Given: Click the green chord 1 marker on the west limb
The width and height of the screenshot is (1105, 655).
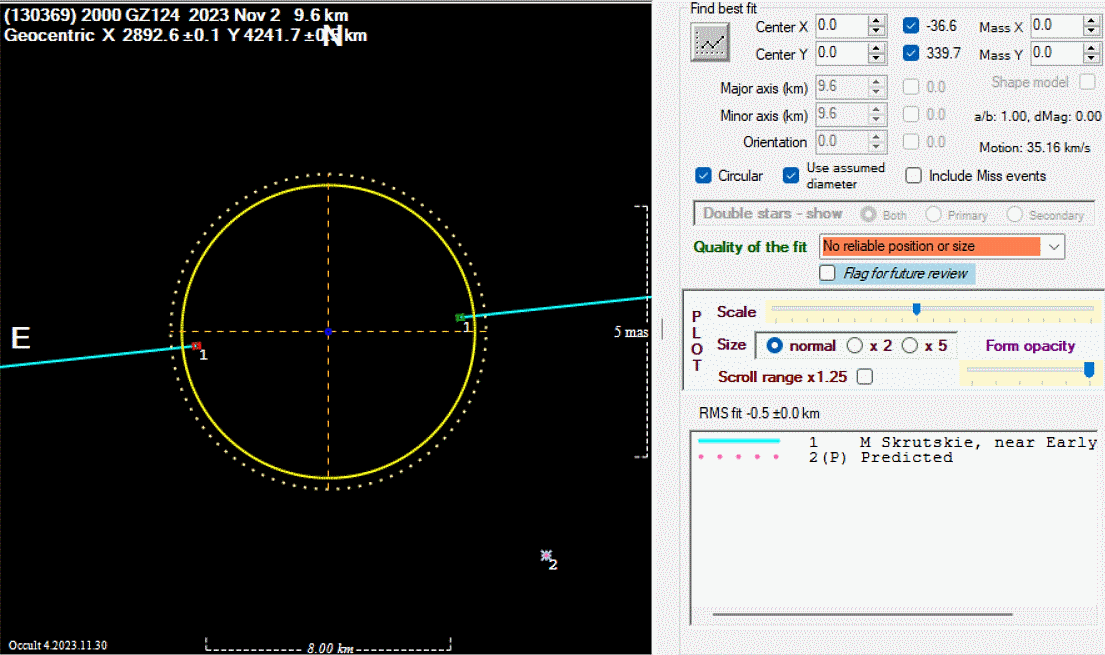Looking at the screenshot, I should coord(460,317).
